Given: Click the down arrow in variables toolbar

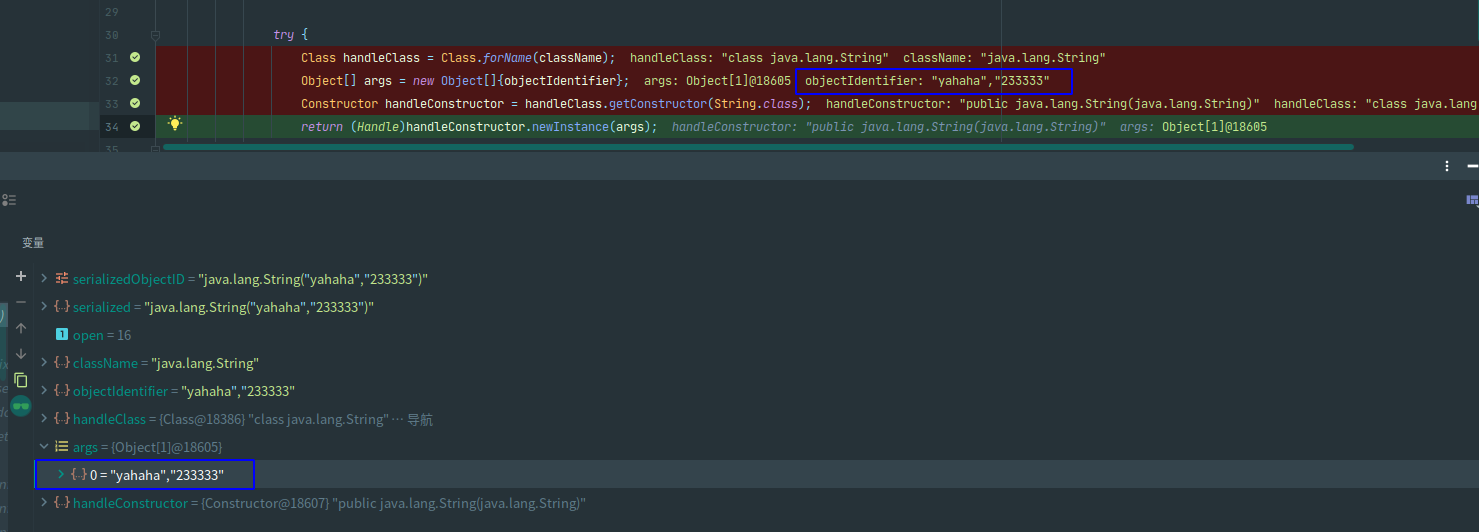Looking at the screenshot, I should 21,354.
